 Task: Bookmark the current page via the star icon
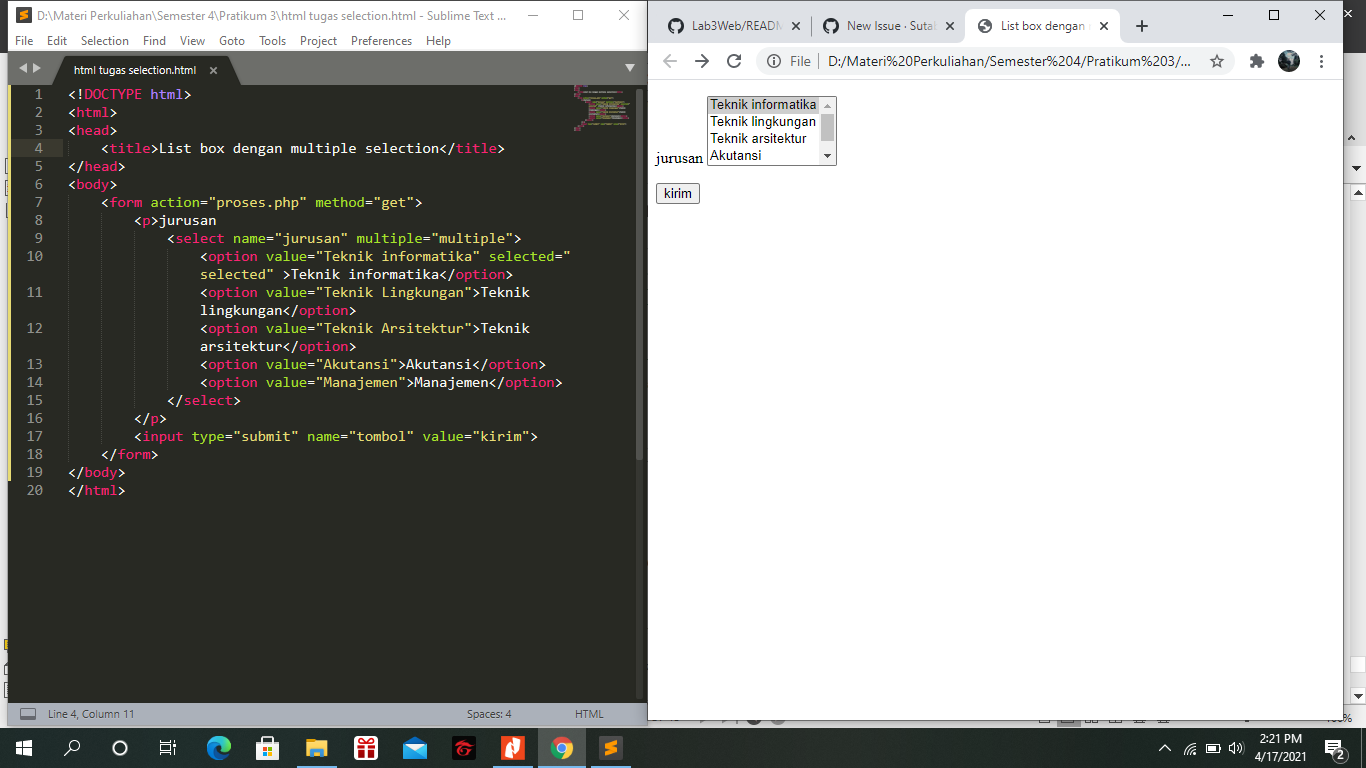(1217, 61)
